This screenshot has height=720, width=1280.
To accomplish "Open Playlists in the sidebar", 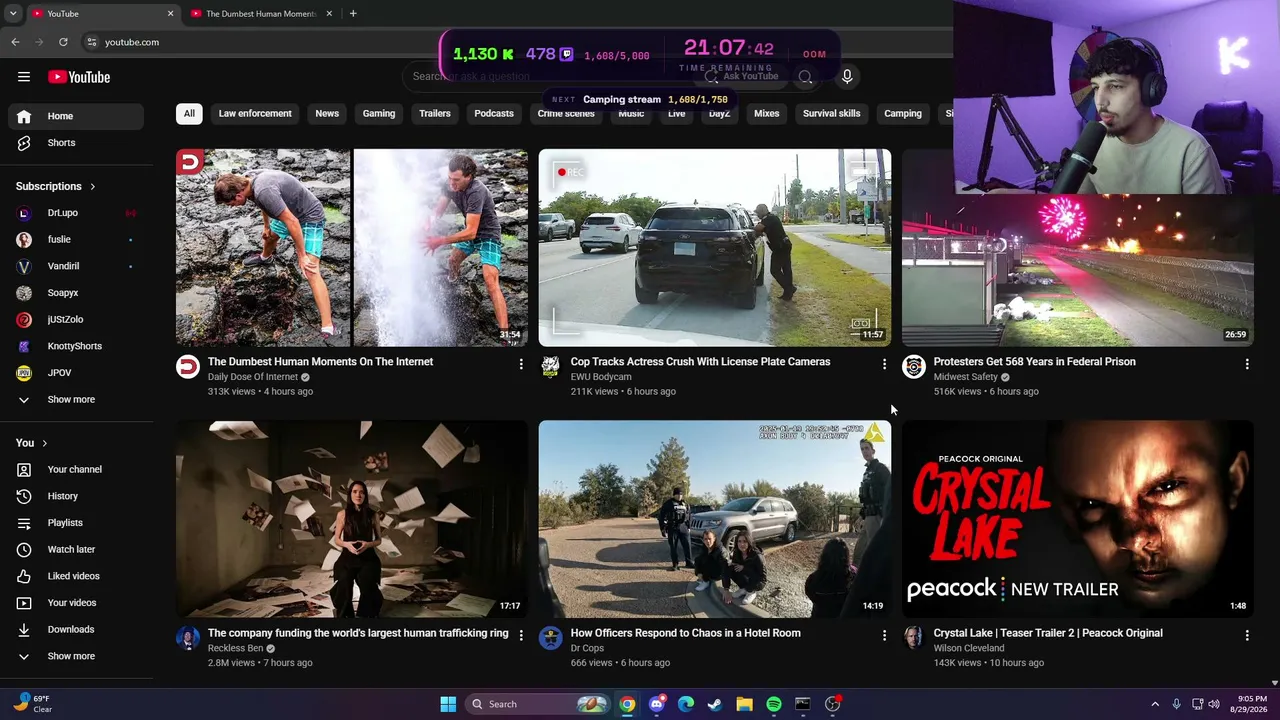I will click(76, 523).
